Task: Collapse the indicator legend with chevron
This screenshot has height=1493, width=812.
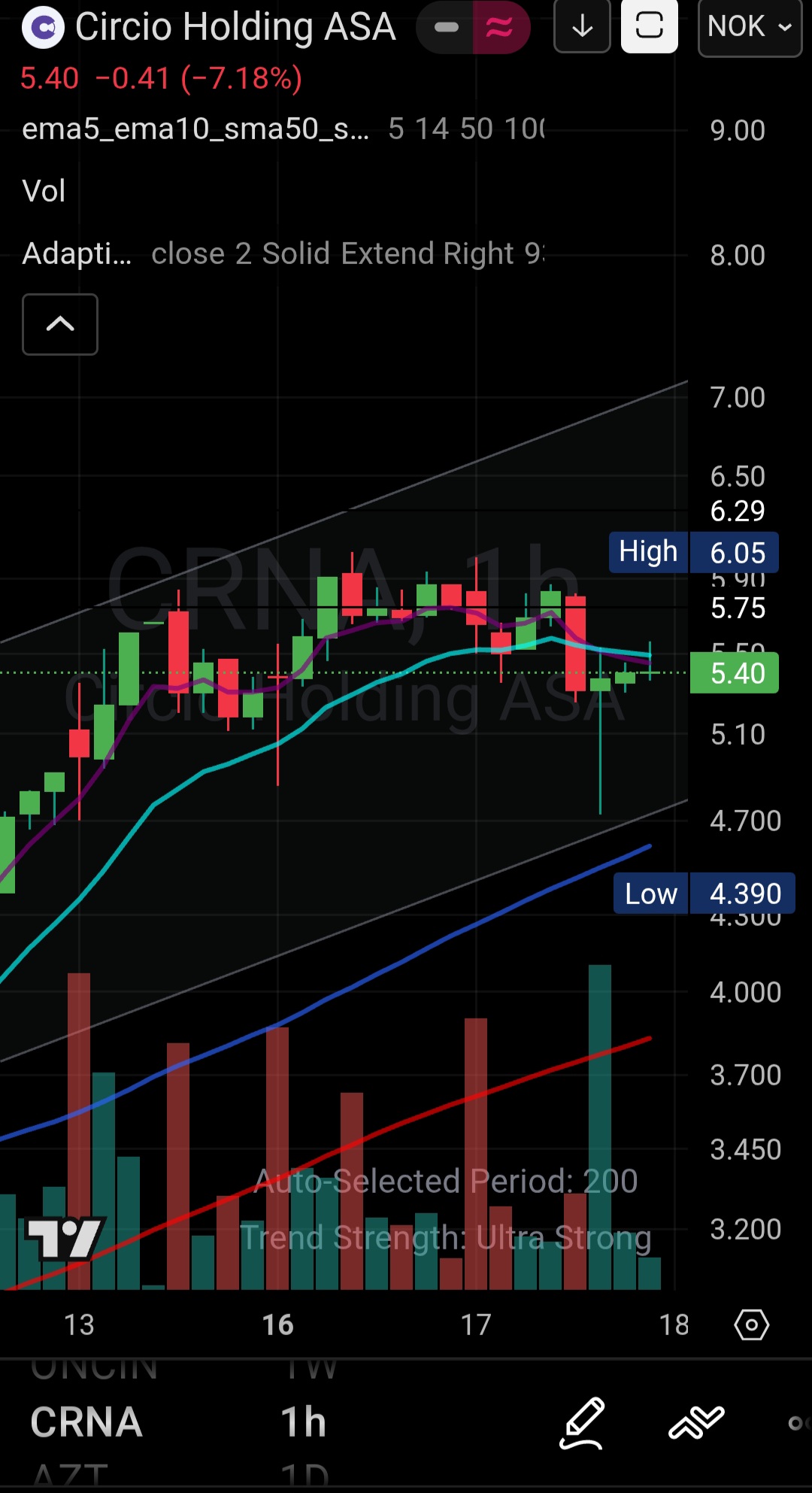Action: pos(60,324)
